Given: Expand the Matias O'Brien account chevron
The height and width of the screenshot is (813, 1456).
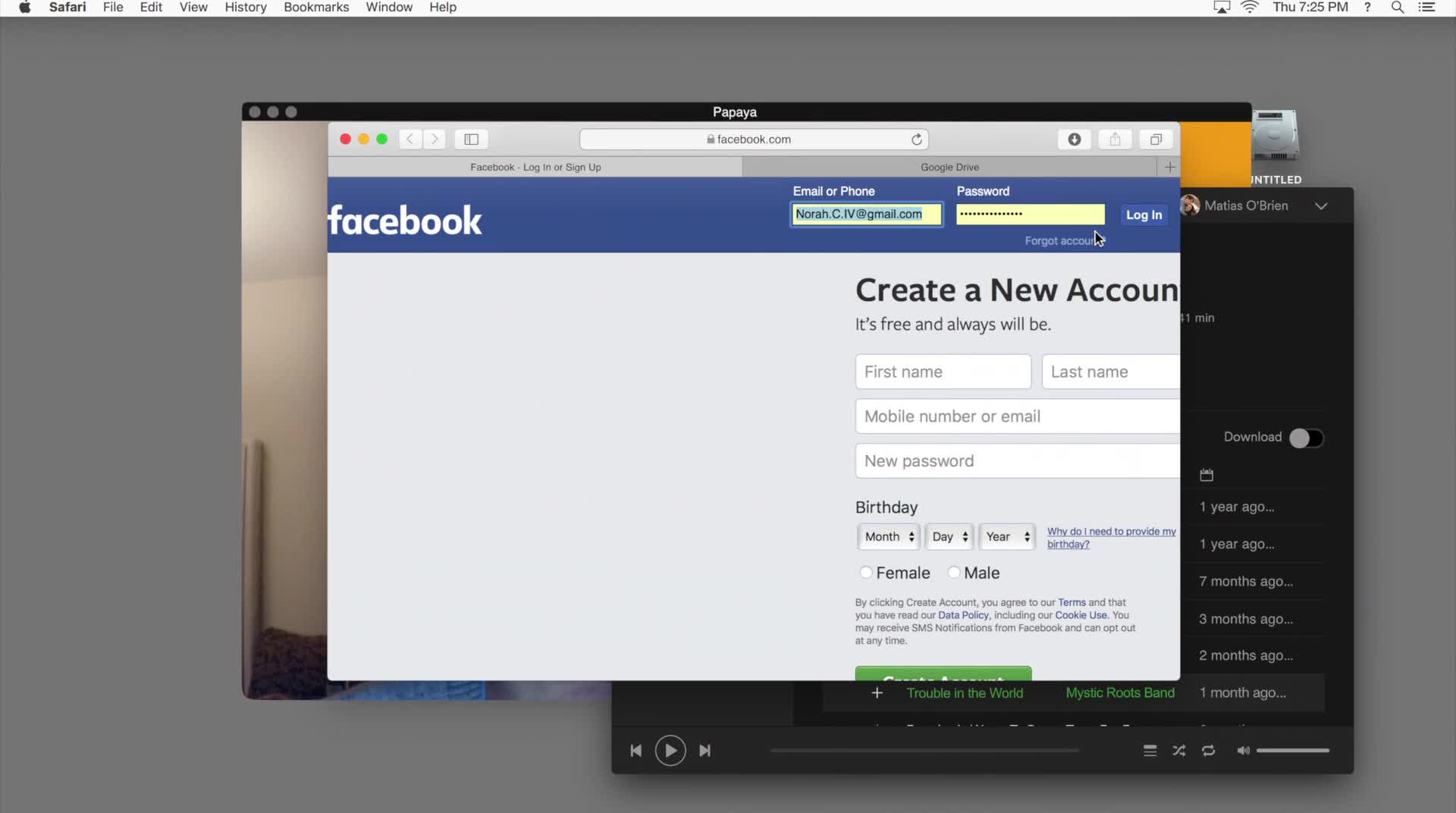Looking at the screenshot, I should (x=1321, y=206).
